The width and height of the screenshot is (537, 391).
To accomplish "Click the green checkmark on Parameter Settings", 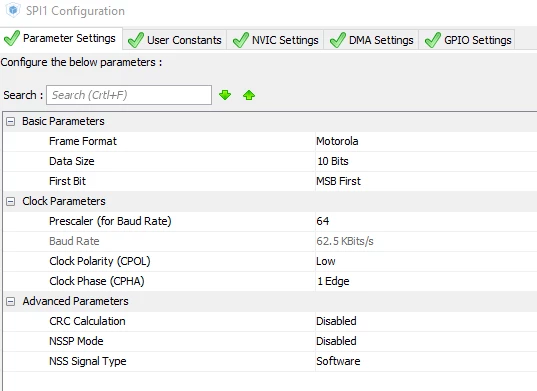I will click(12, 38).
